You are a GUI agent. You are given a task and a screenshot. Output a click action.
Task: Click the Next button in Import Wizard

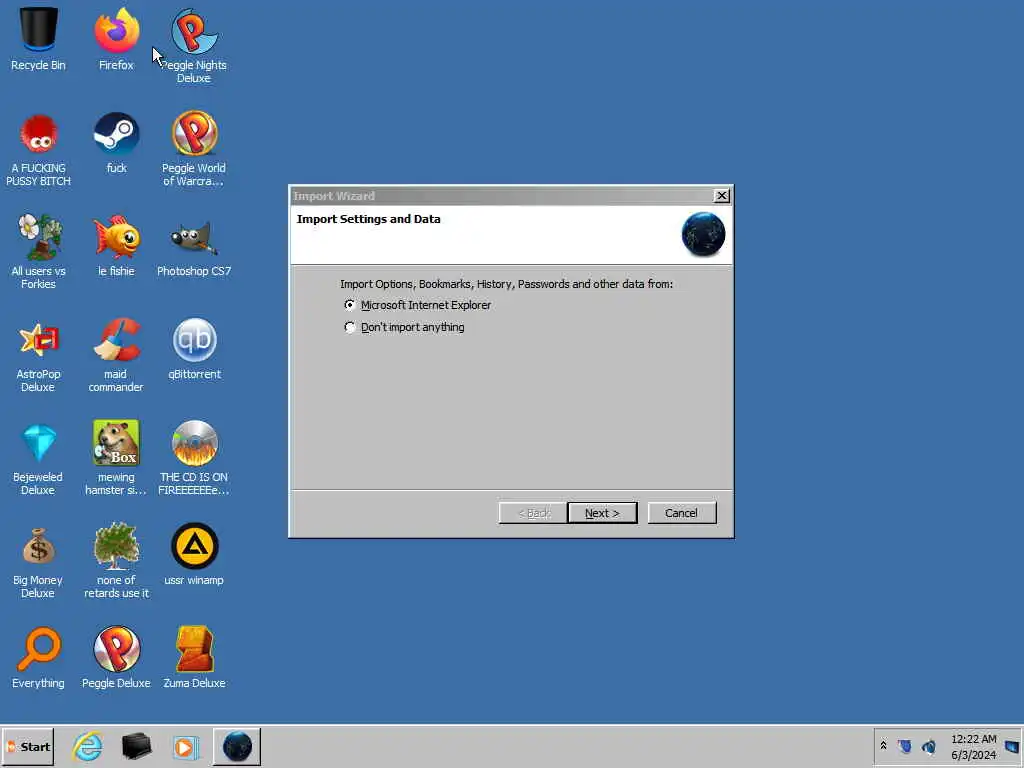pos(602,513)
